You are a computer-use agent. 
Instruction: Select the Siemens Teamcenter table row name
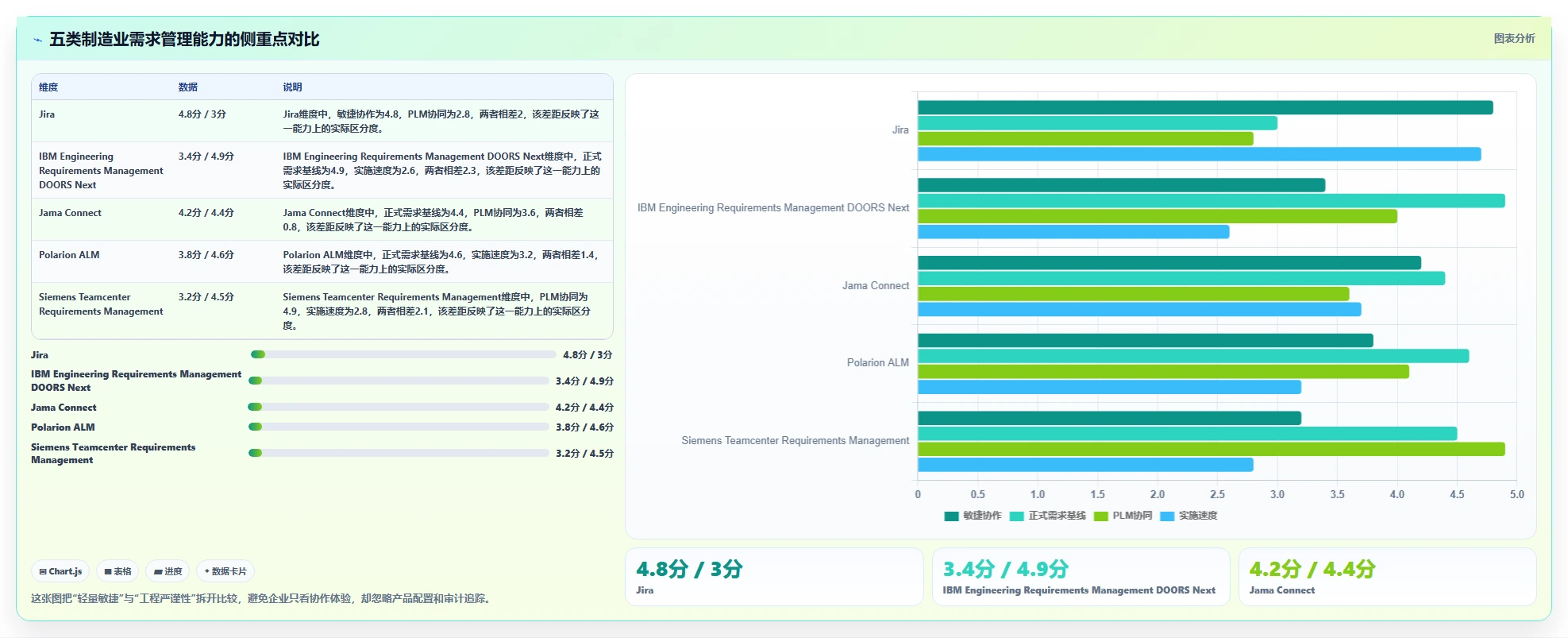(101, 304)
